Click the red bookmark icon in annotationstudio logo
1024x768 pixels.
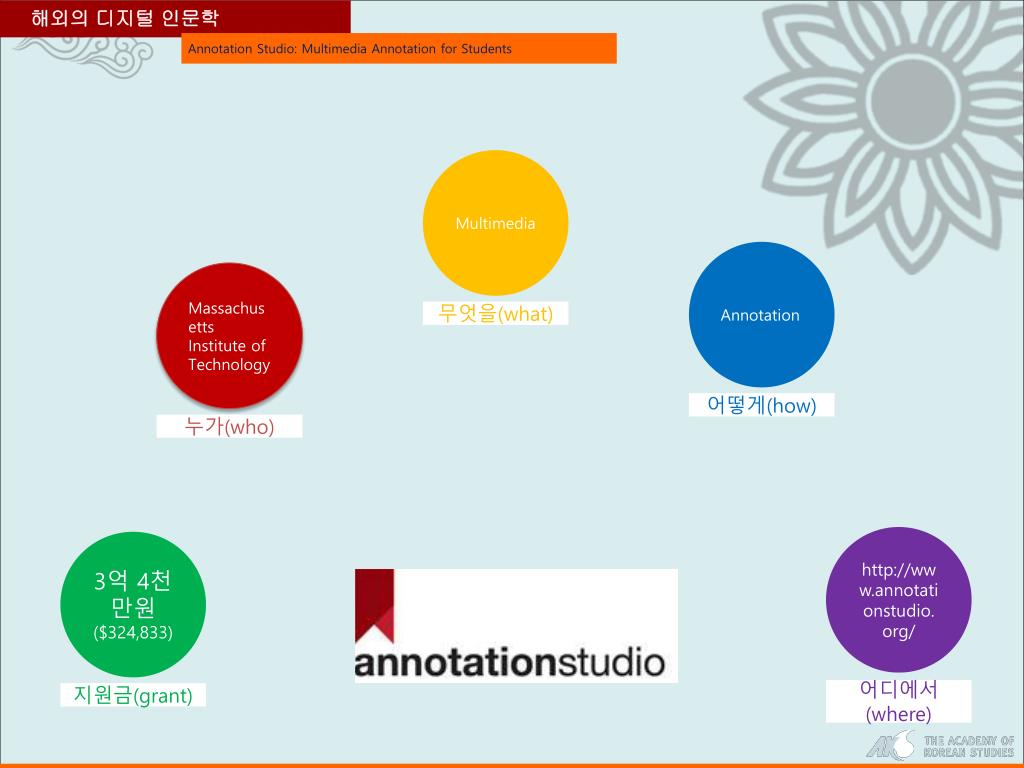point(374,605)
